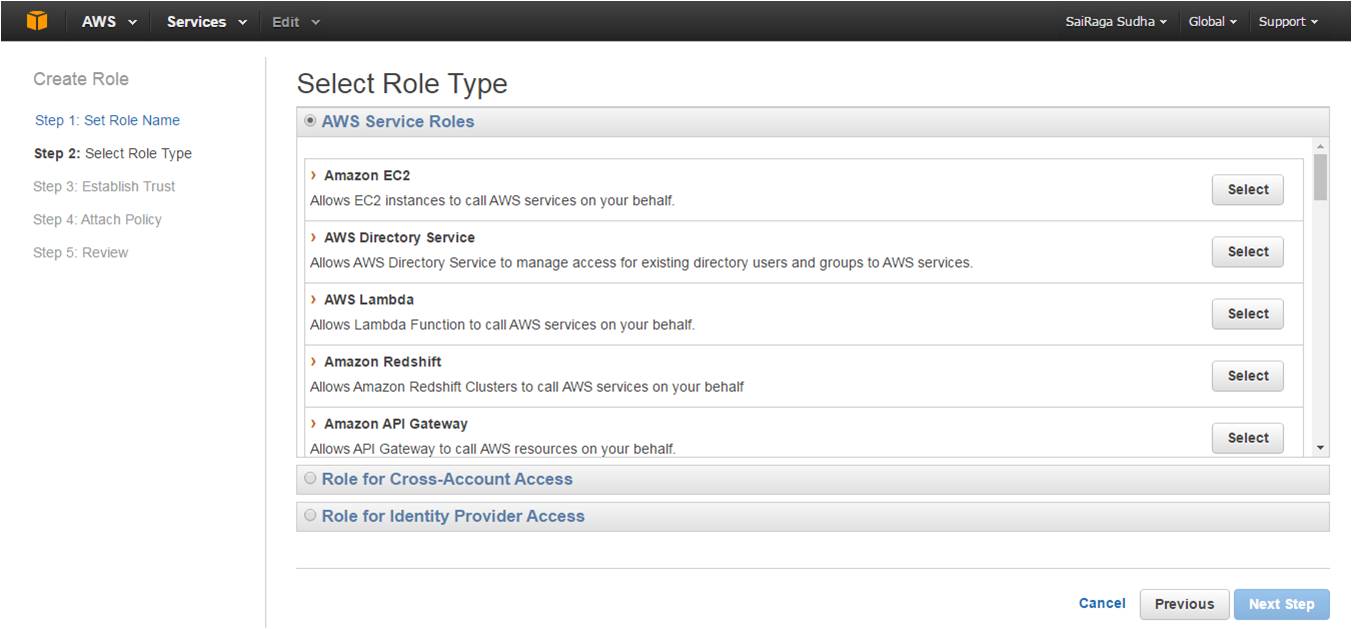Open the Global region menu

pyautogui.click(x=1212, y=21)
